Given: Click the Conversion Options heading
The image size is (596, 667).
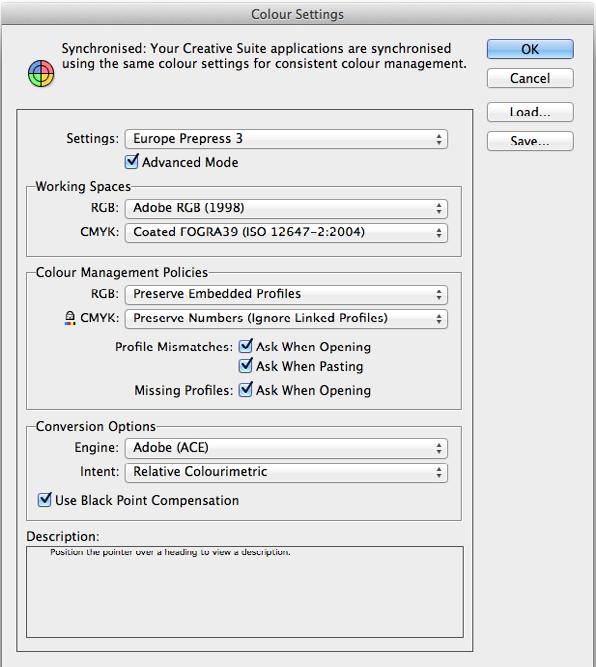Looking at the screenshot, I should point(96,426).
